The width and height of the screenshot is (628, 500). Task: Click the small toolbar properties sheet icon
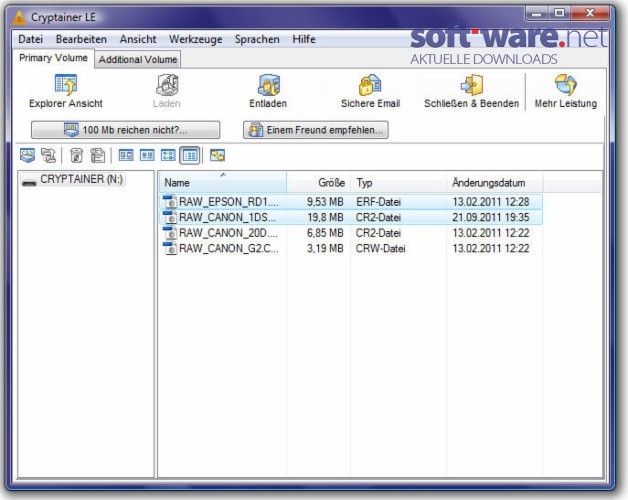pos(97,155)
